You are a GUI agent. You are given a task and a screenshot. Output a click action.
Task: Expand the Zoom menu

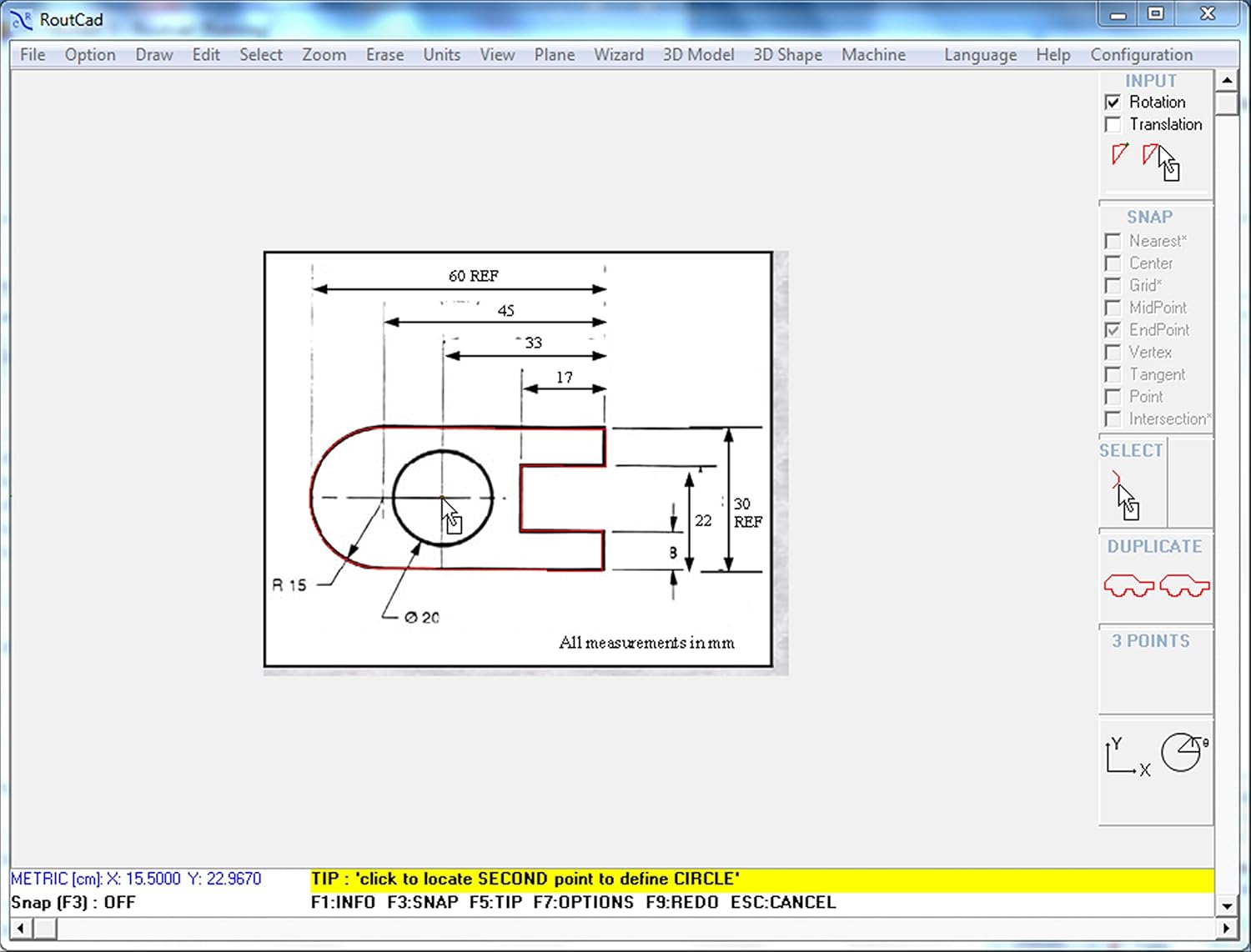(x=324, y=55)
